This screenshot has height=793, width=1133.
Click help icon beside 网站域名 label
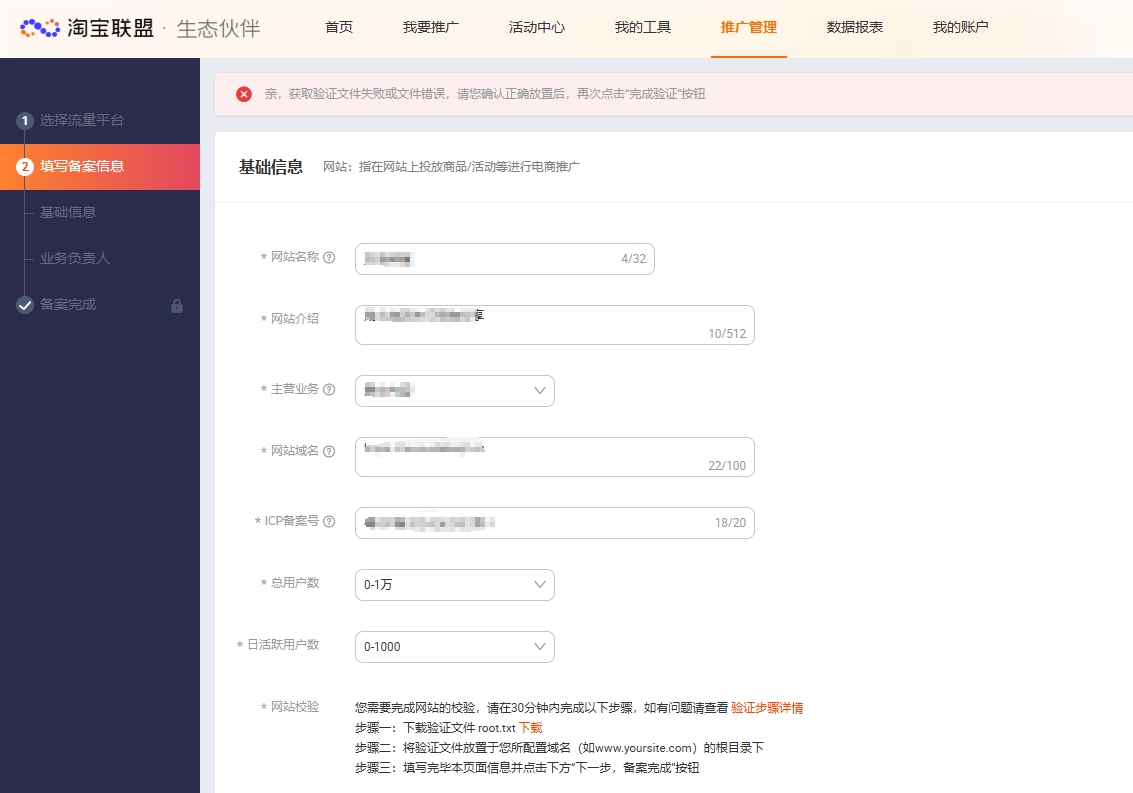pos(329,452)
